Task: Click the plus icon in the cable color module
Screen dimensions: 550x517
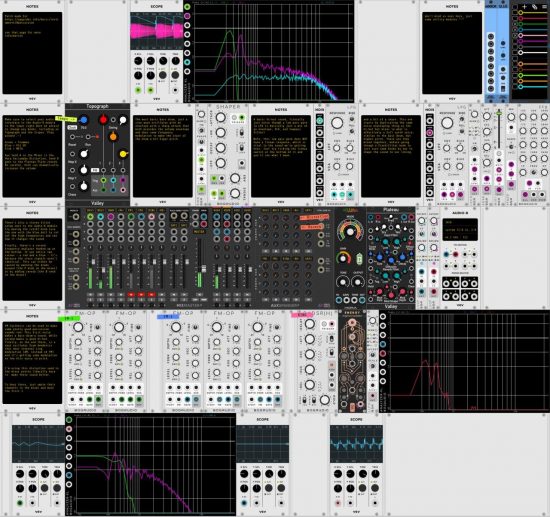Action: pos(524,6)
